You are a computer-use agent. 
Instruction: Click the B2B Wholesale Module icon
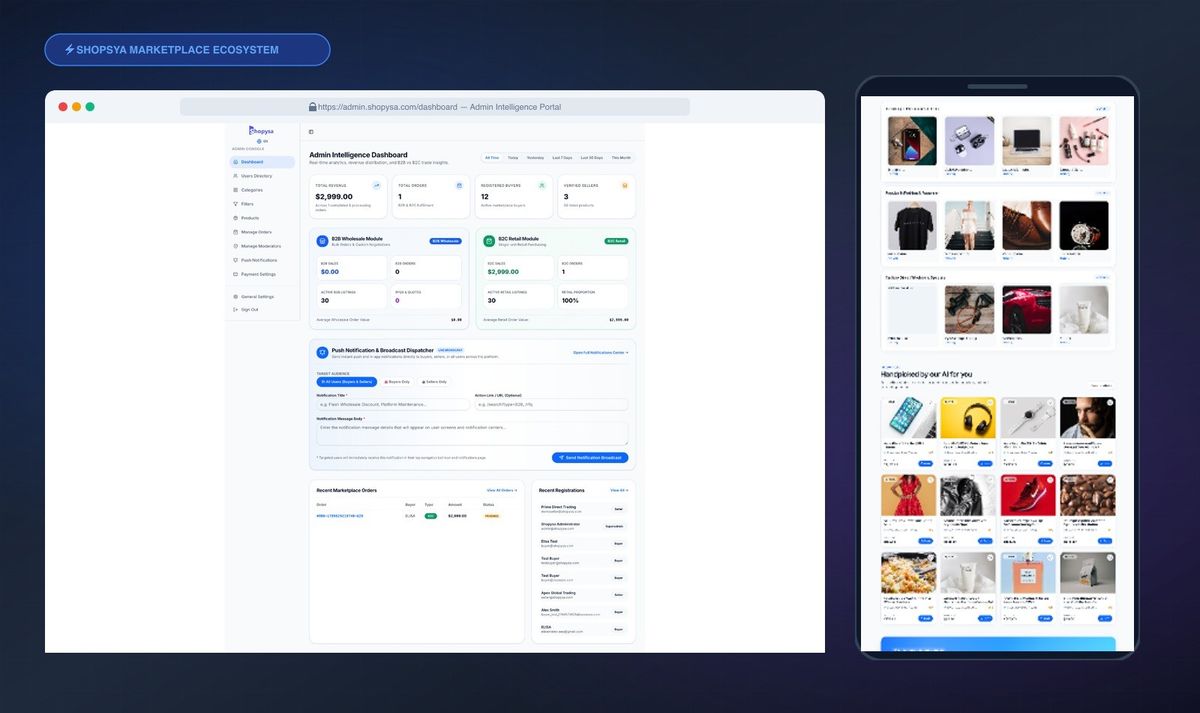click(322, 241)
